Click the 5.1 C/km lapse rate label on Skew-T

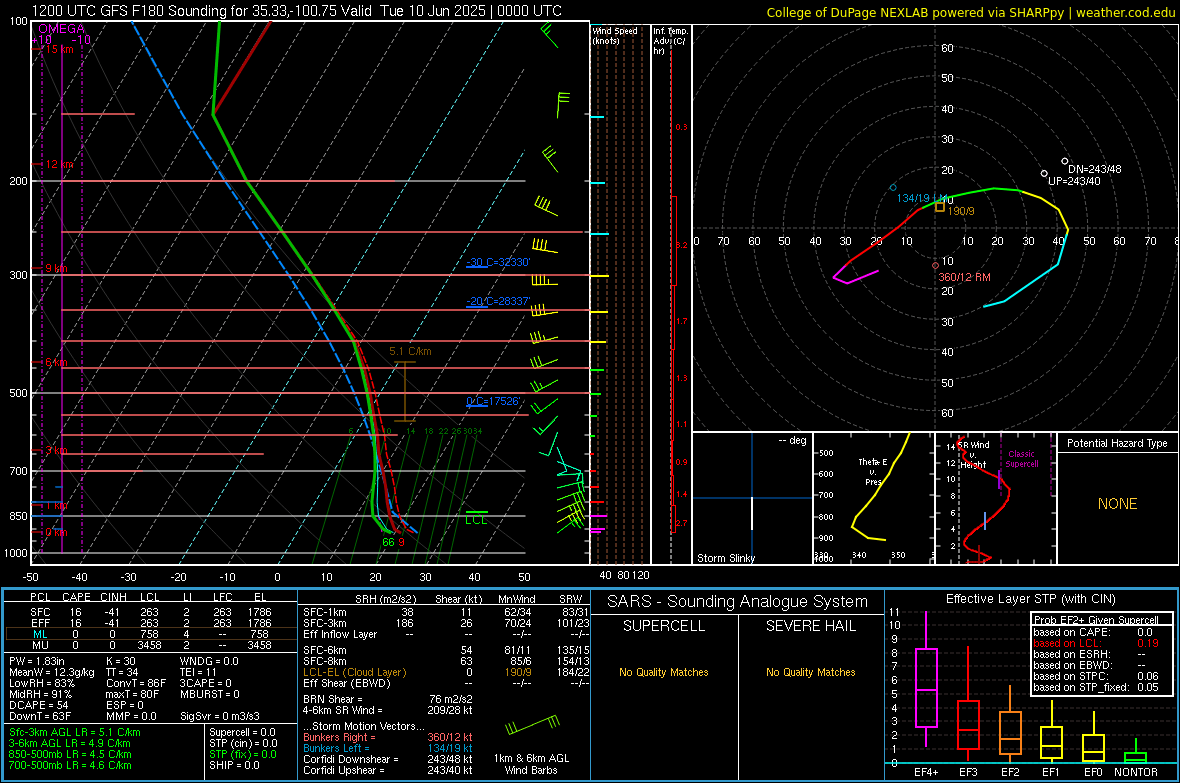410,351
